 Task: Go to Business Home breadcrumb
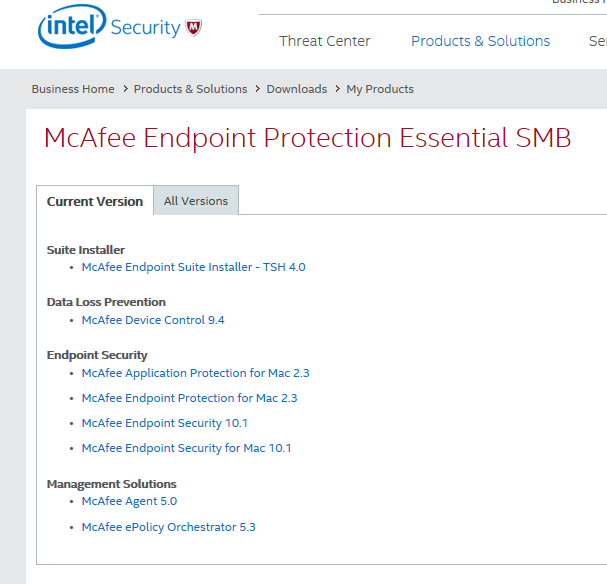(73, 89)
